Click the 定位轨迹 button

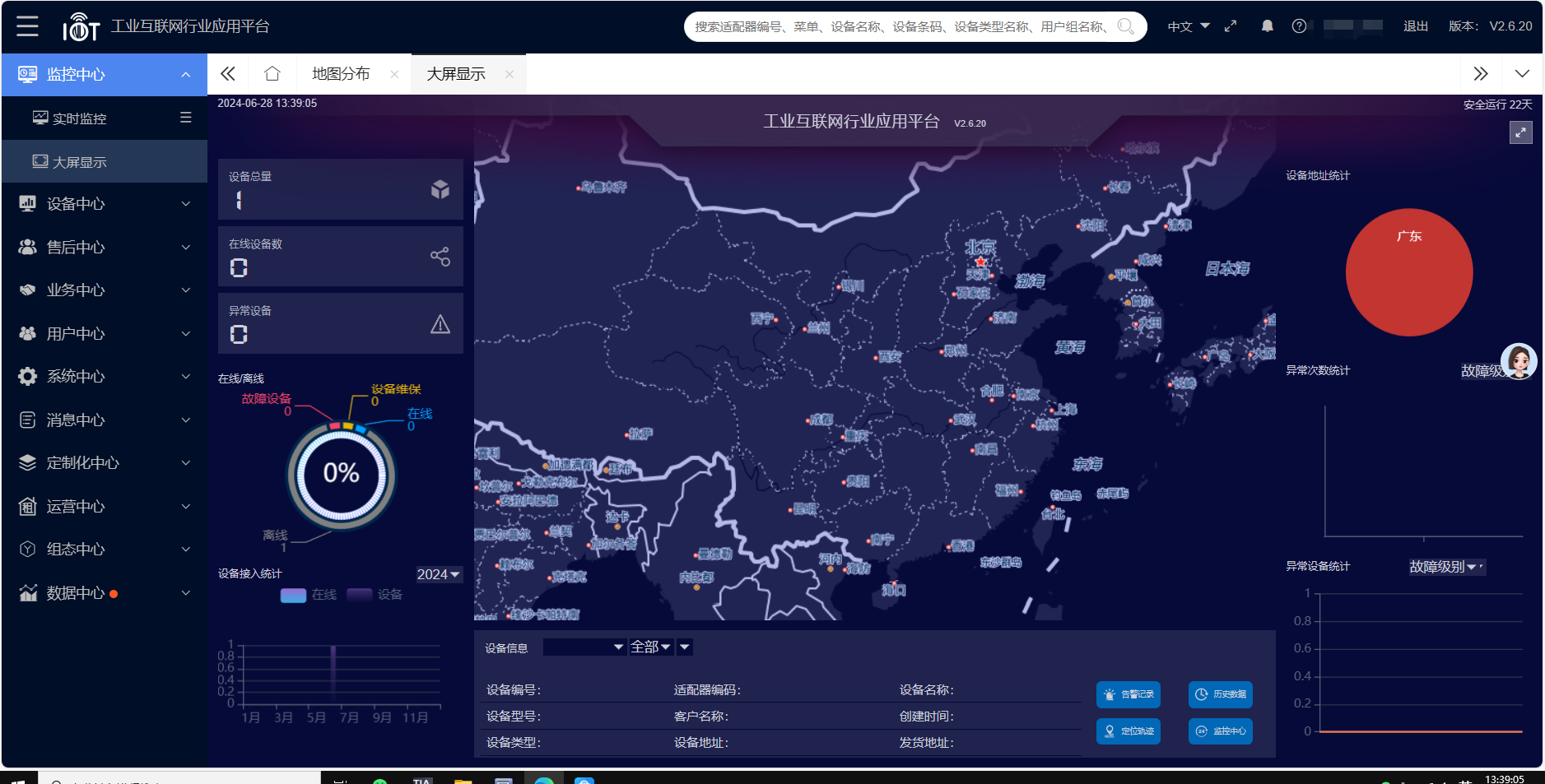1129,731
